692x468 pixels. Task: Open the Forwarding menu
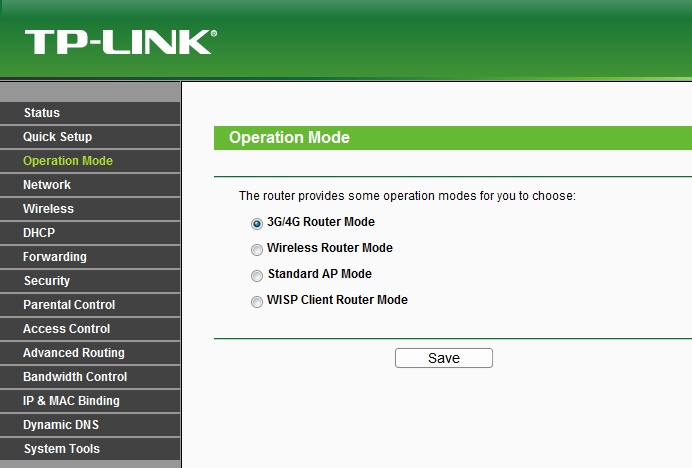90,257
